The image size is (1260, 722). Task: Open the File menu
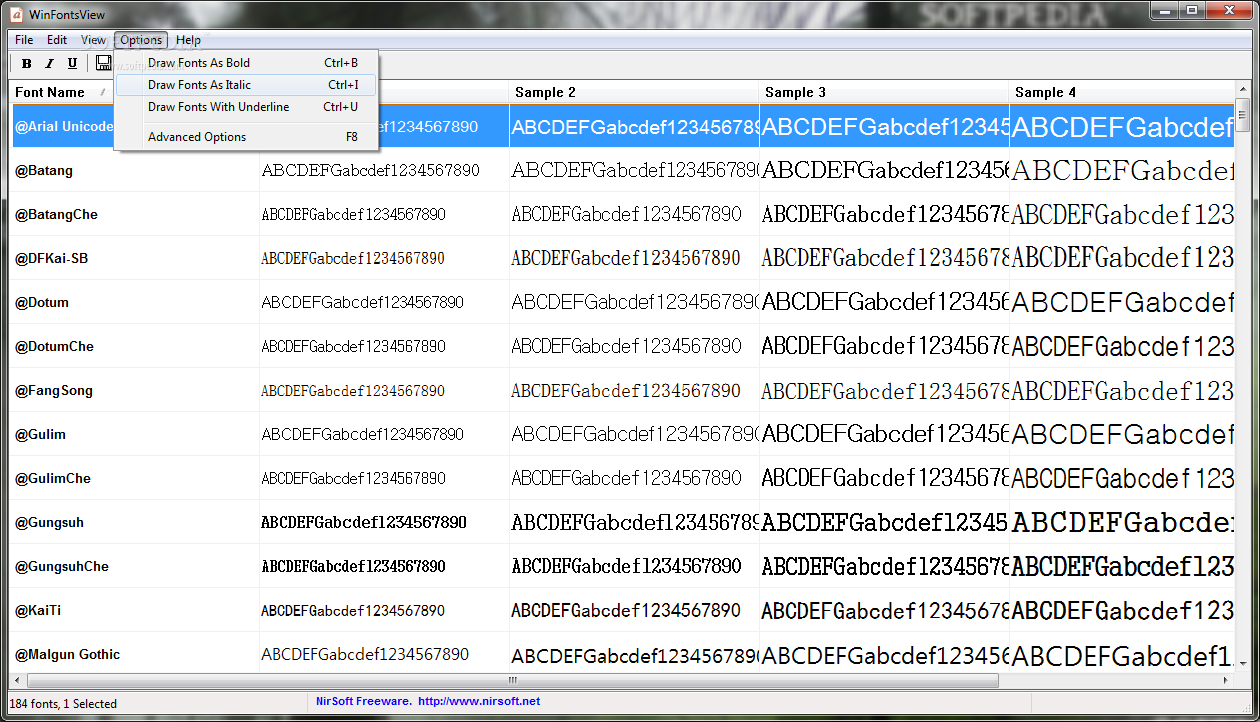click(x=24, y=40)
